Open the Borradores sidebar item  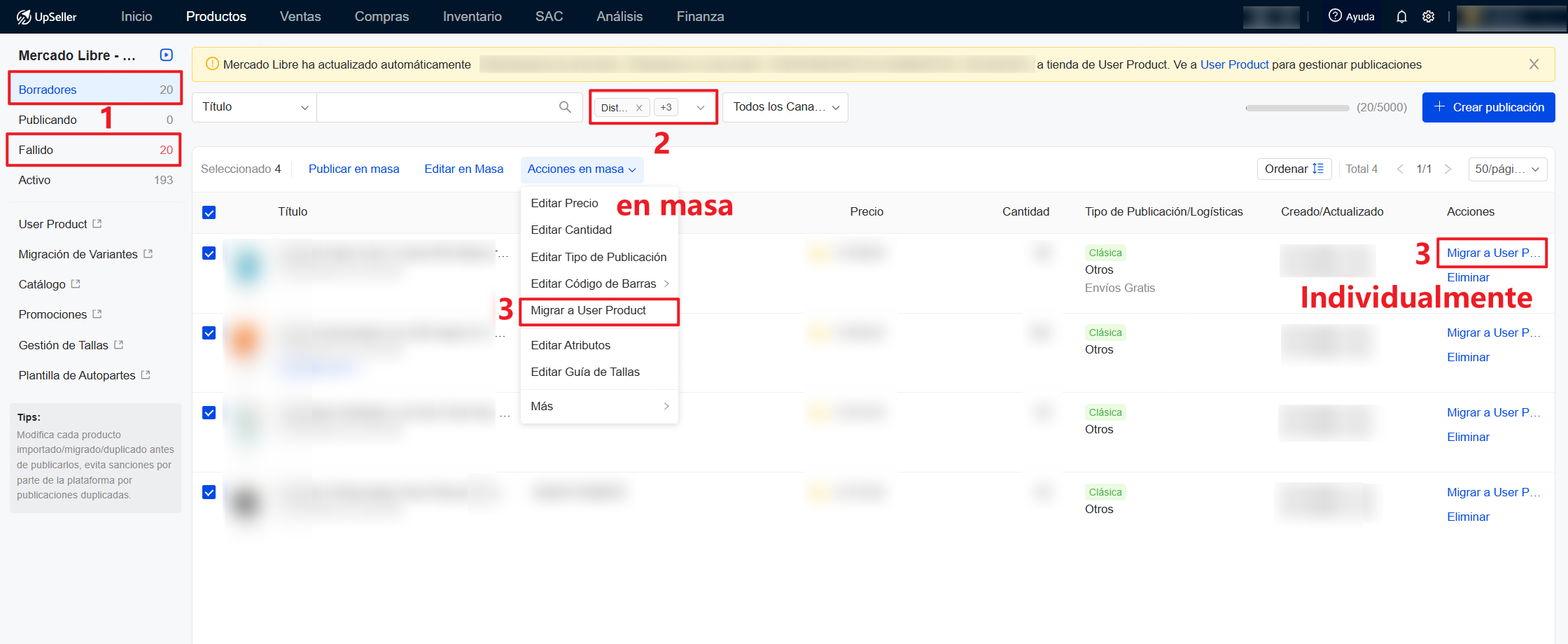coord(95,90)
